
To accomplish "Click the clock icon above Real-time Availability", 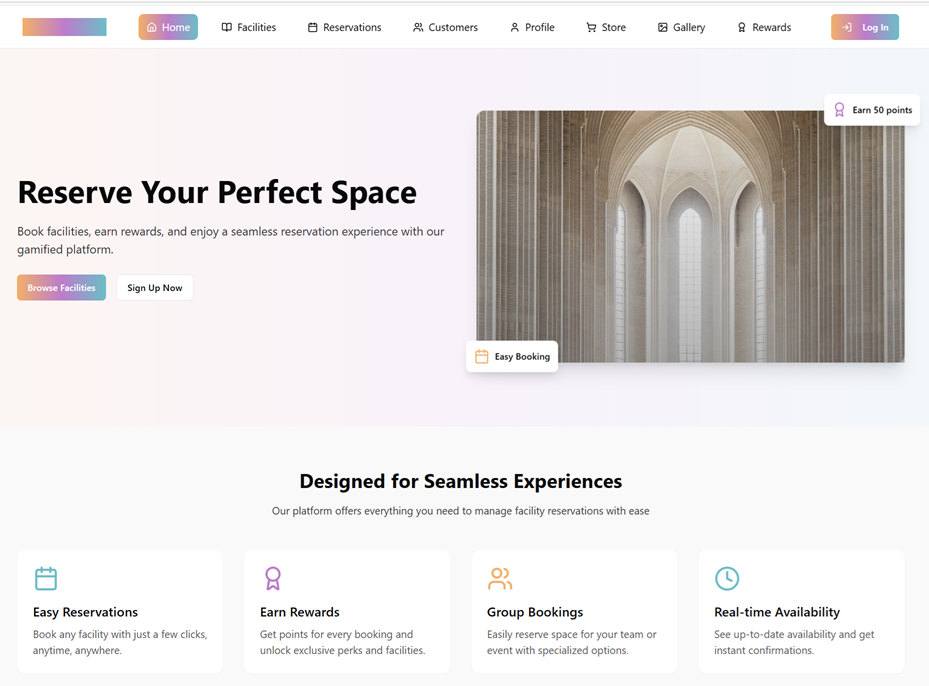I will 727,578.
